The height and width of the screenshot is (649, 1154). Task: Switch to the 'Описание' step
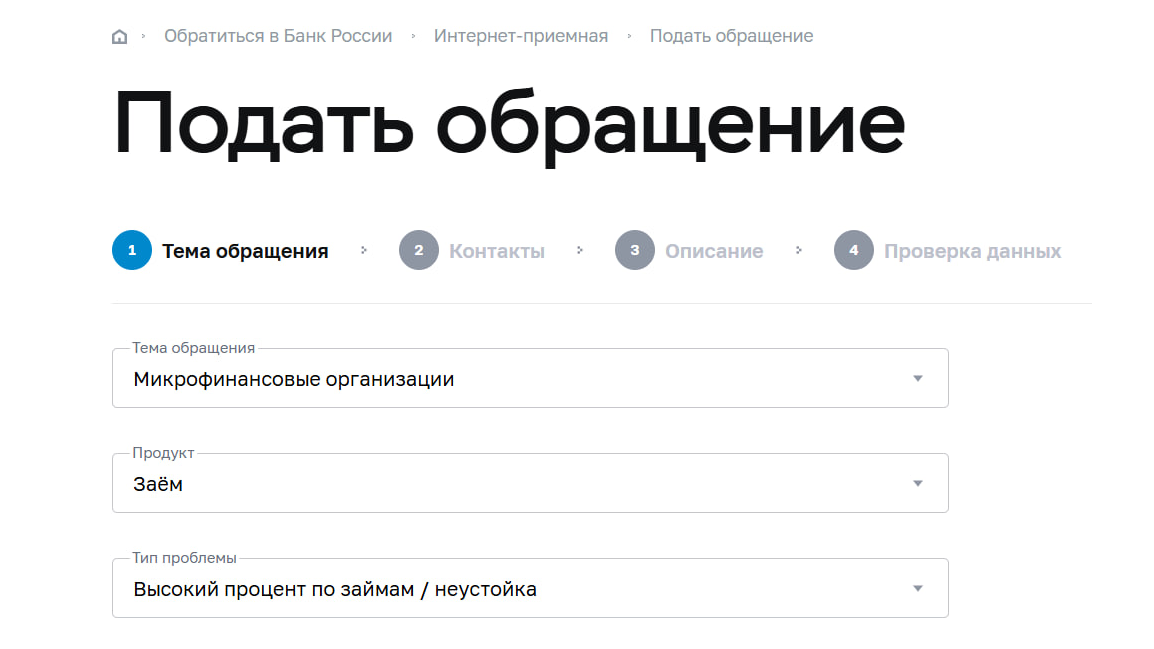tap(714, 251)
